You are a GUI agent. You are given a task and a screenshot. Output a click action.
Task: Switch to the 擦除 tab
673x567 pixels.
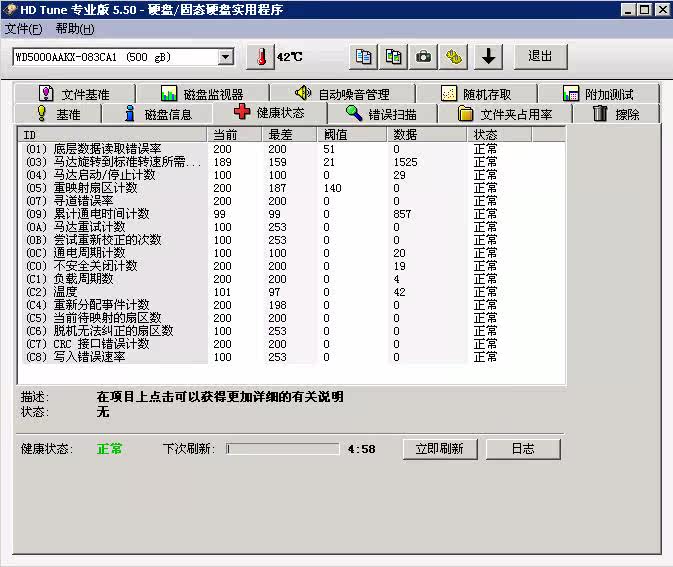[616, 114]
